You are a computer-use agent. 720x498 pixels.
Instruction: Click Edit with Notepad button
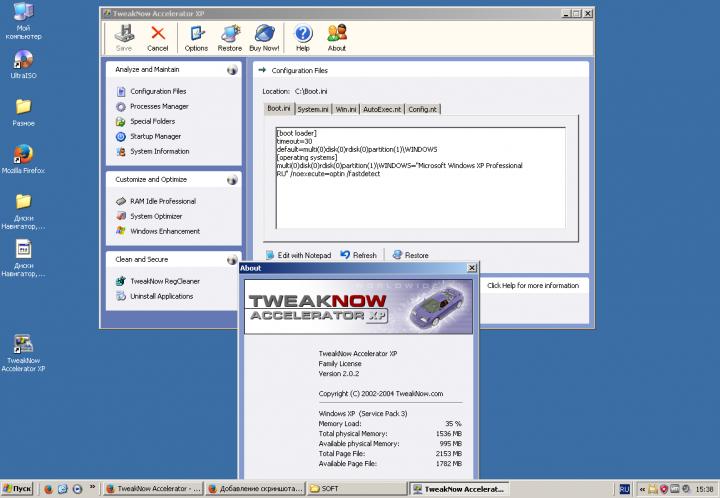[298, 255]
